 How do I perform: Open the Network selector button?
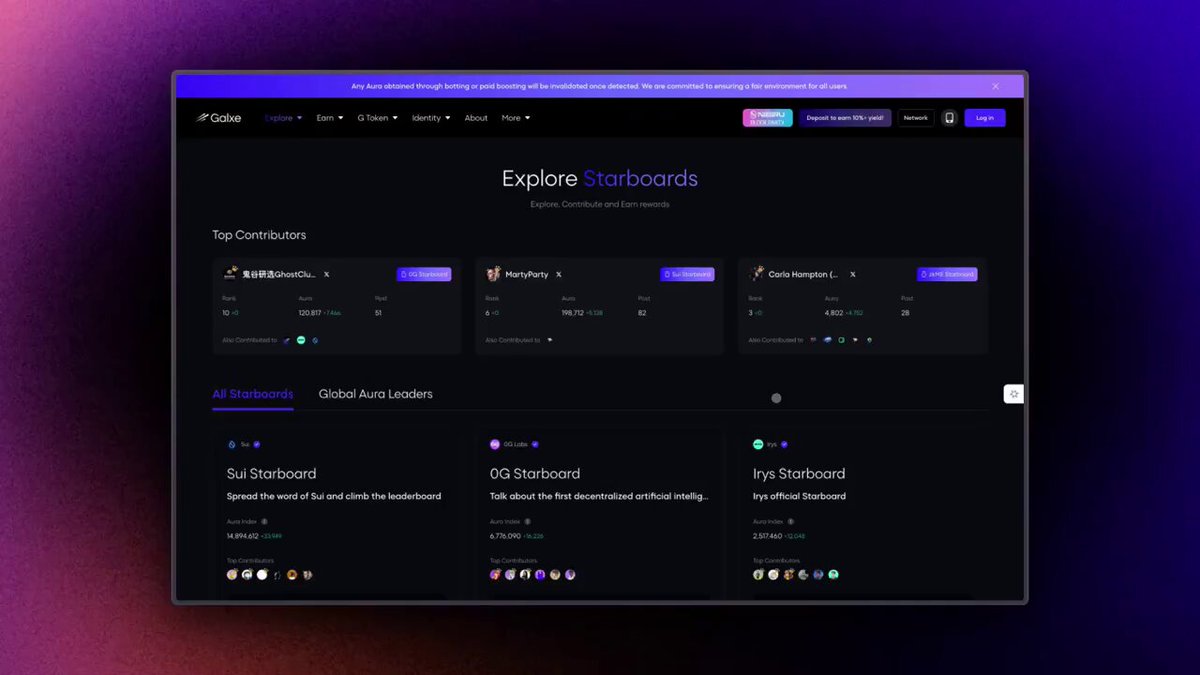[x=916, y=118]
